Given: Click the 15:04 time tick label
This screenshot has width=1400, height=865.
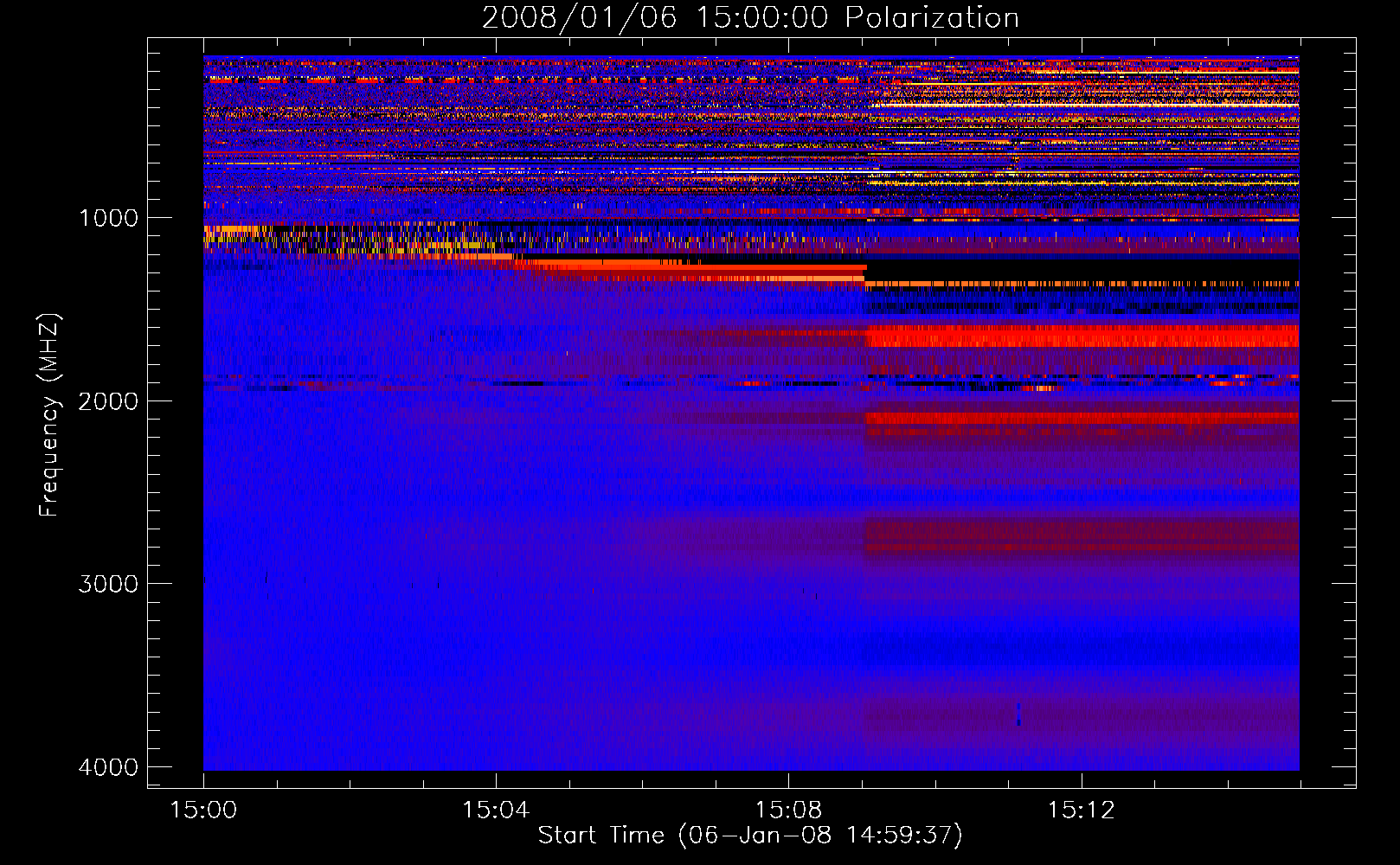Looking at the screenshot, I should pos(496,810).
